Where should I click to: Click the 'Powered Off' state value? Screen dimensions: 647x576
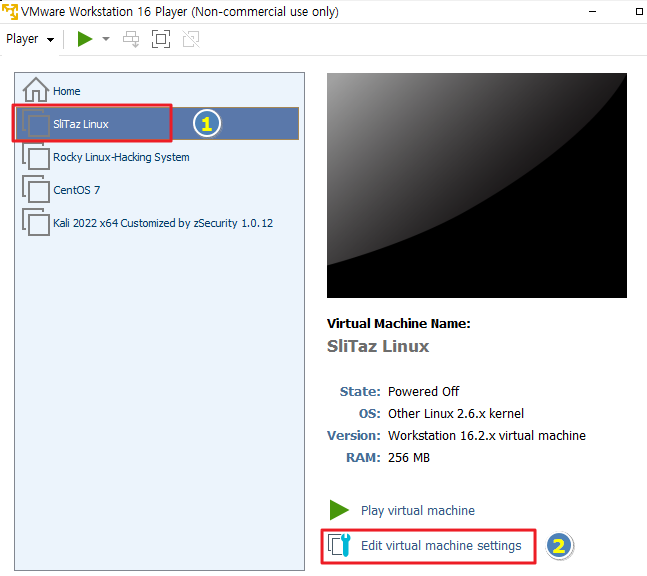pyautogui.click(x=423, y=391)
